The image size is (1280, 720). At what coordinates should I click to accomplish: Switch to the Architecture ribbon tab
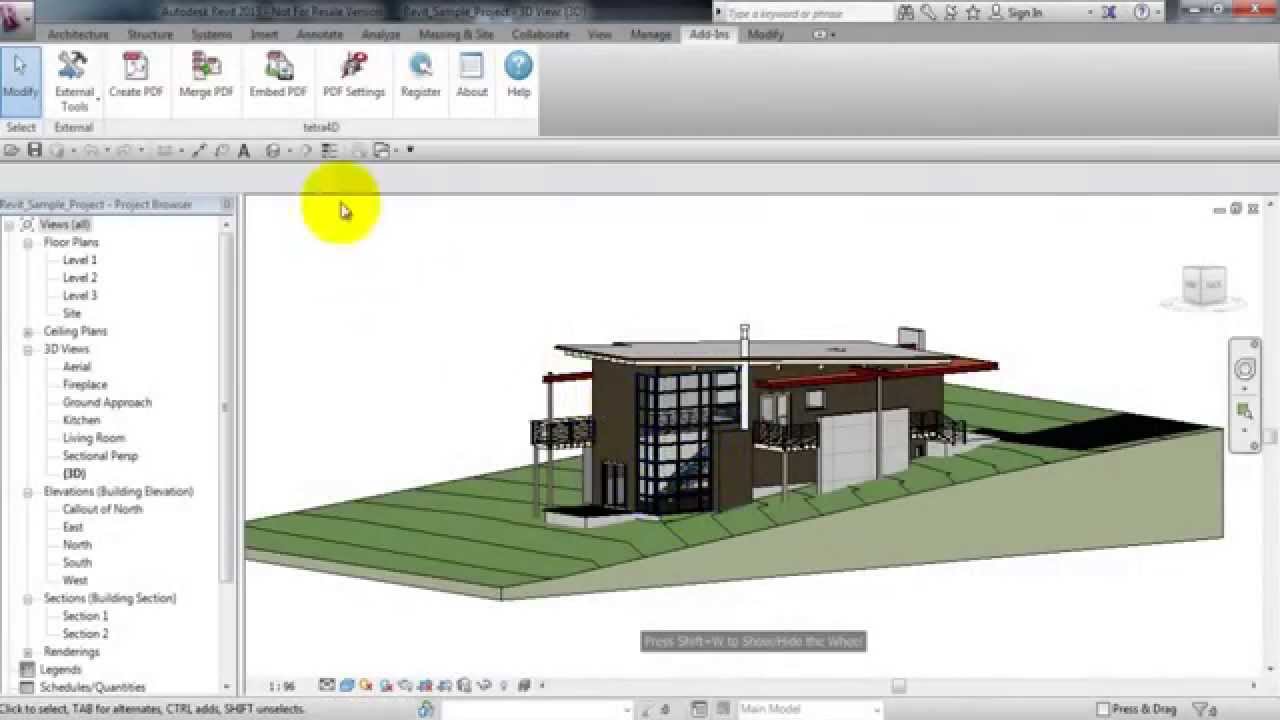click(78, 34)
